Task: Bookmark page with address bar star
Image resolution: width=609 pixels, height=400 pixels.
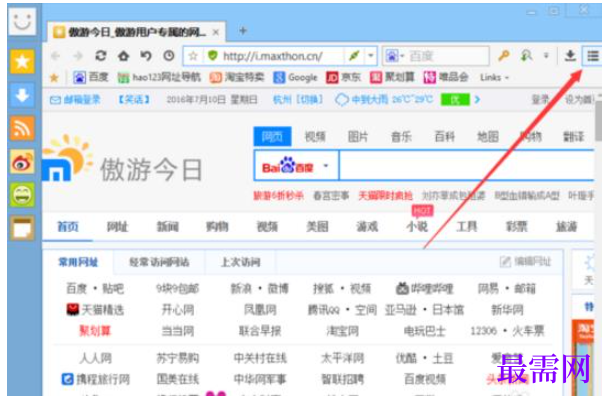Action: 193,56
